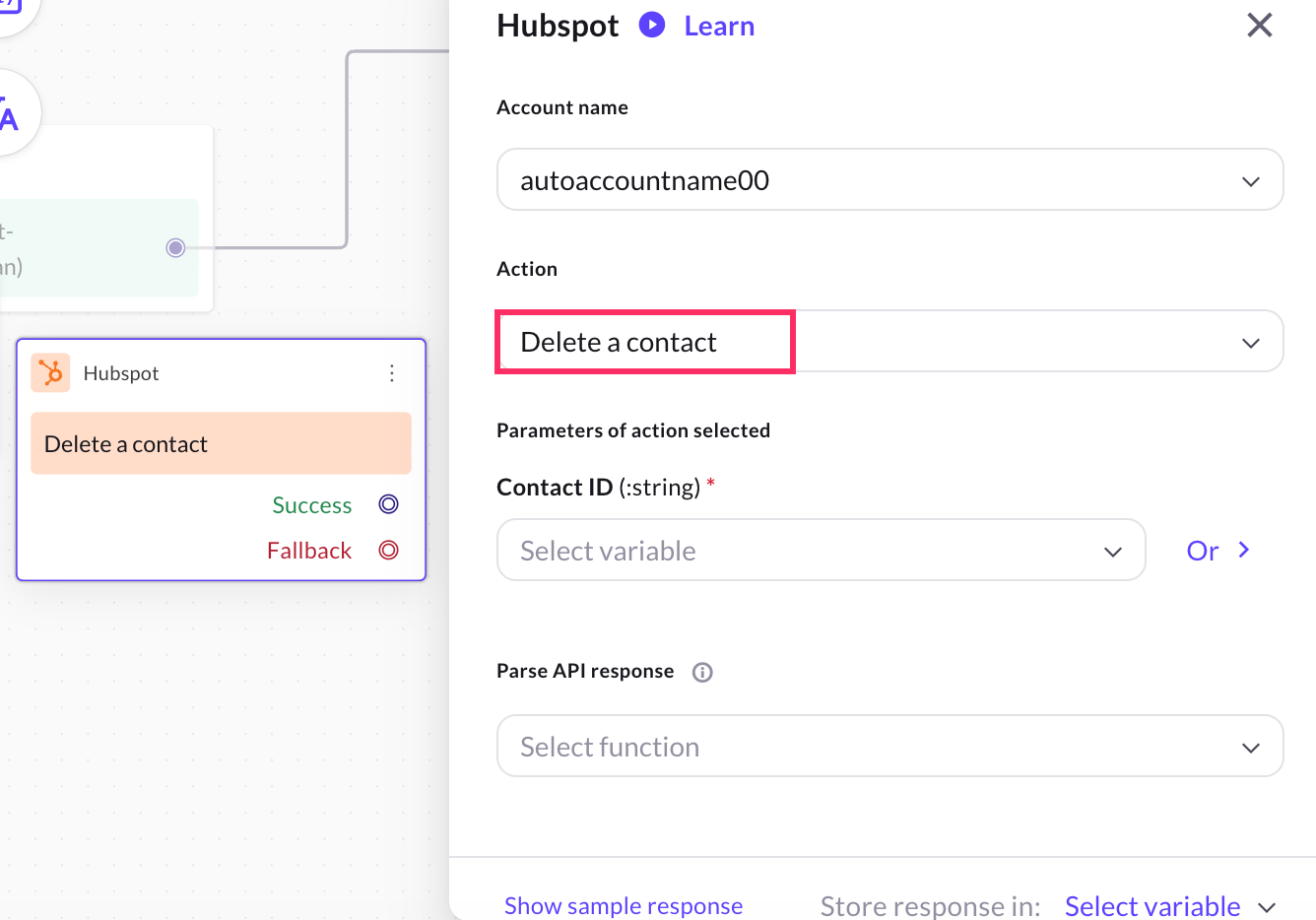Open the Select function dropdown
The image size is (1316, 920).
tap(889, 747)
